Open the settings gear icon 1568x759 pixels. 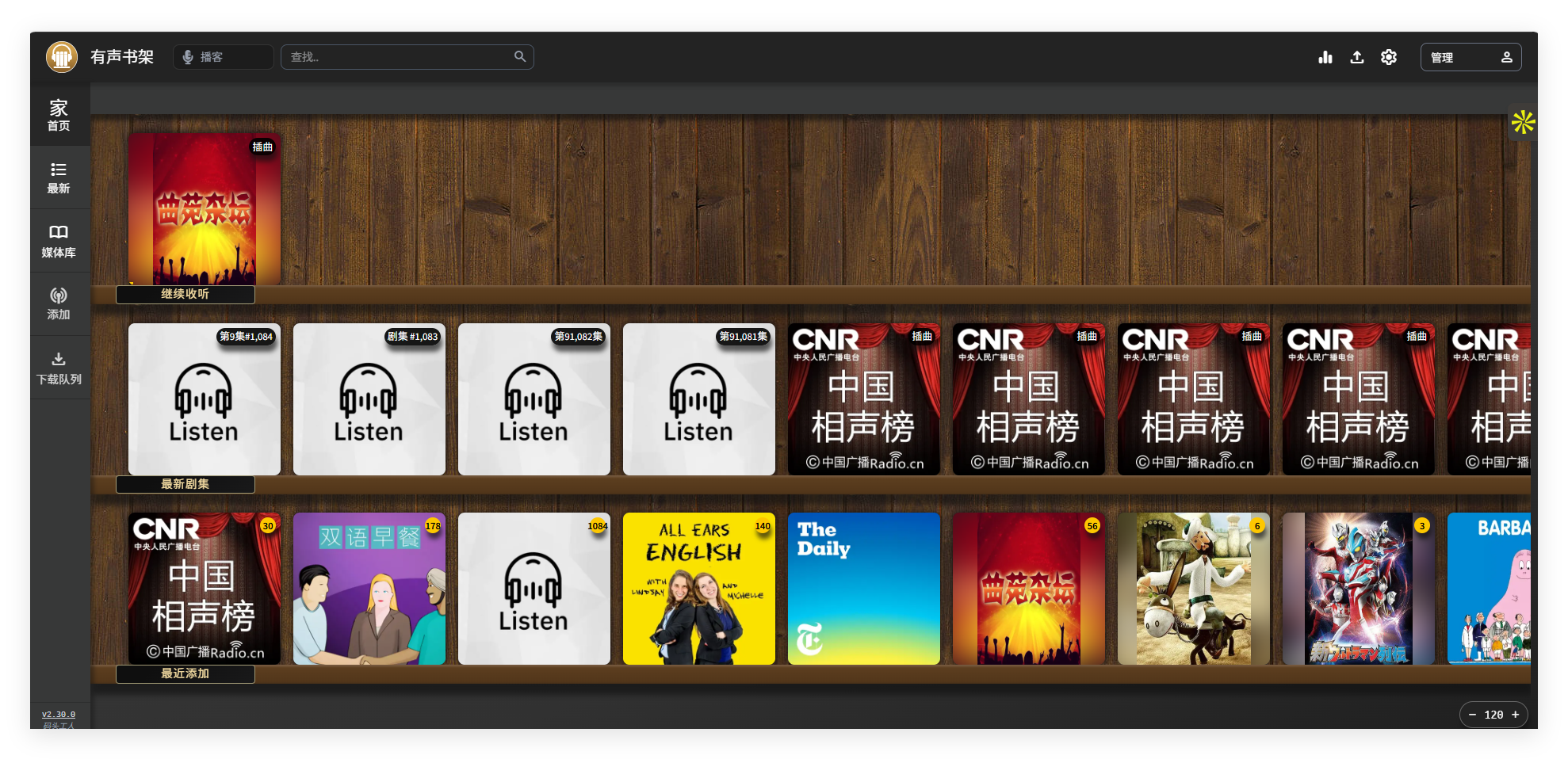(x=1389, y=57)
